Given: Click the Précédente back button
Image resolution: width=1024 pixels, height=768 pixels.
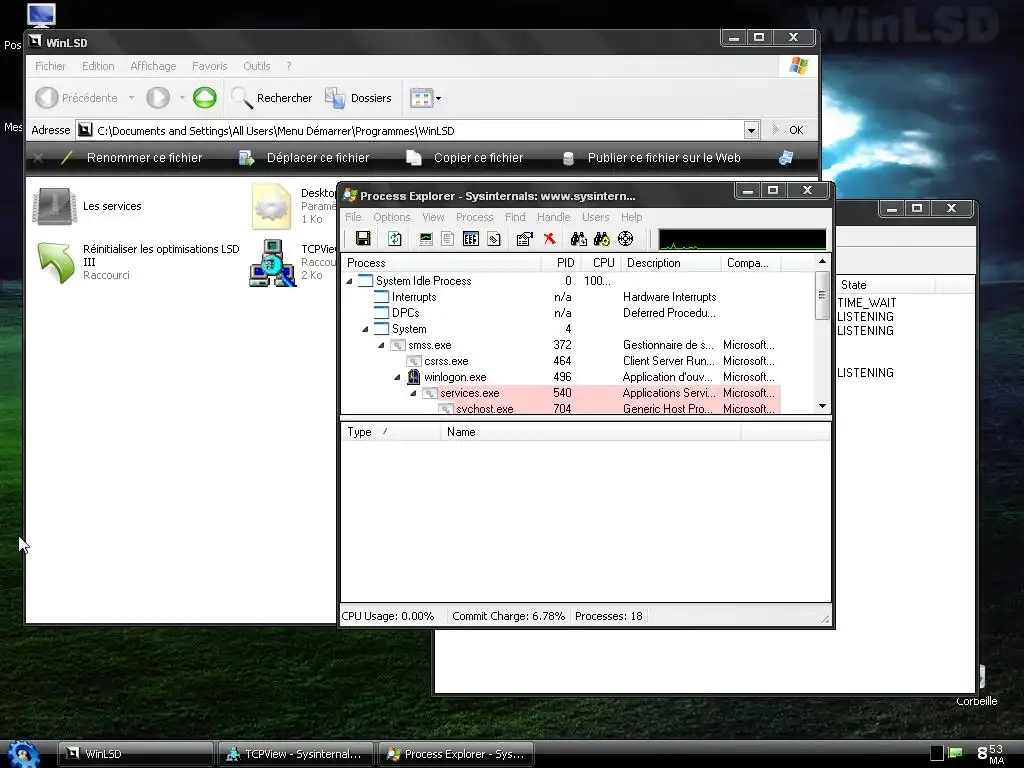Looking at the screenshot, I should [x=76, y=98].
